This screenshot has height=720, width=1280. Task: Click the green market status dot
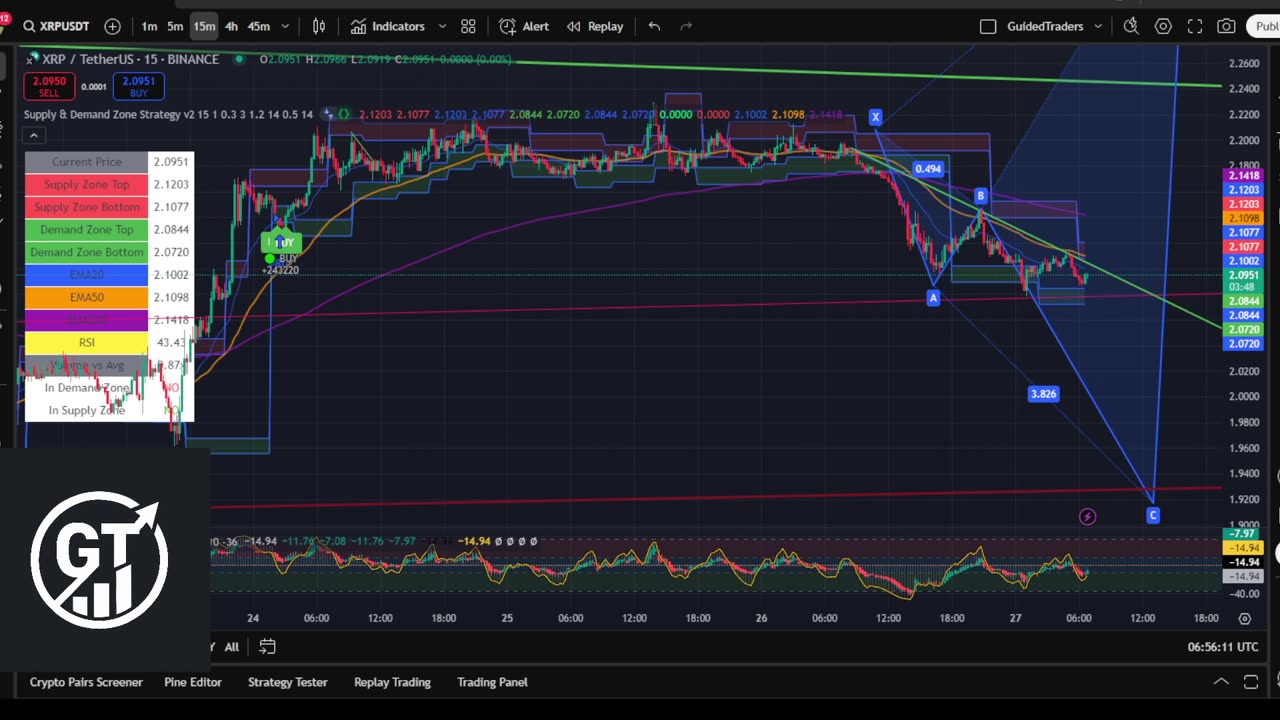[x=239, y=59]
